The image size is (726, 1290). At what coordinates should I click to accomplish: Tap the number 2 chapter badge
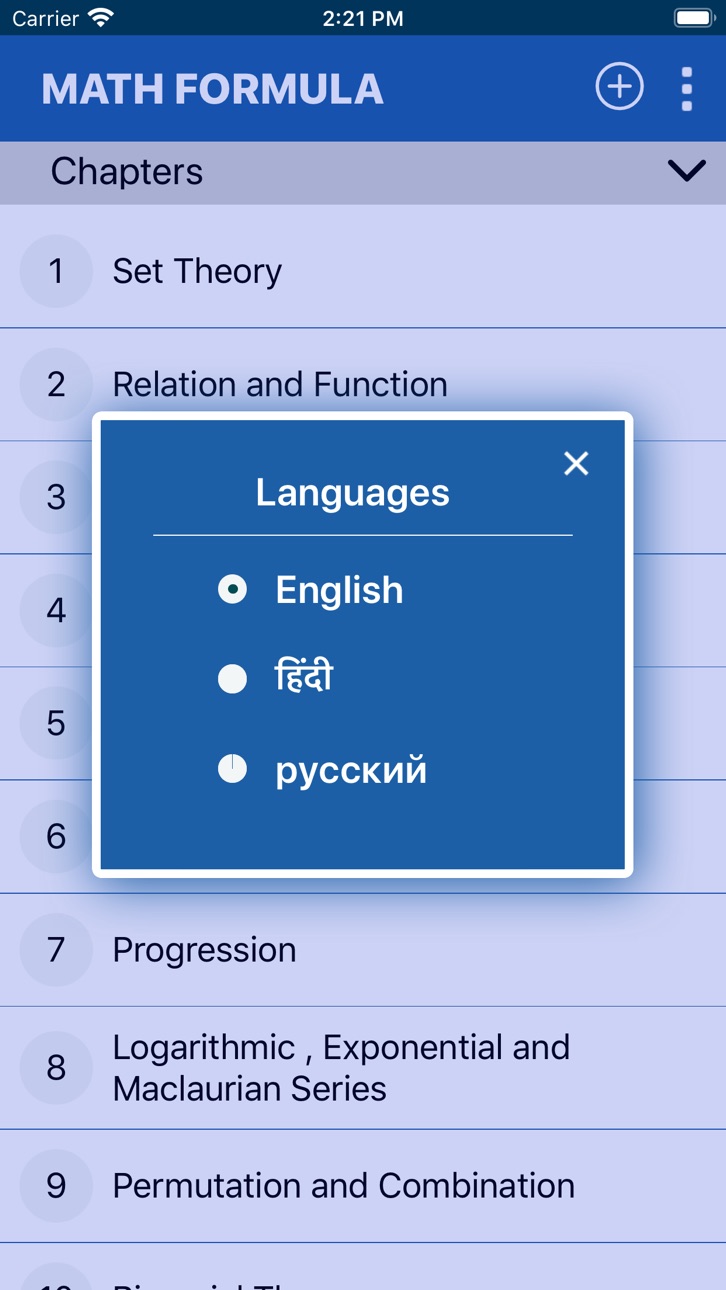click(x=56, y=384)
